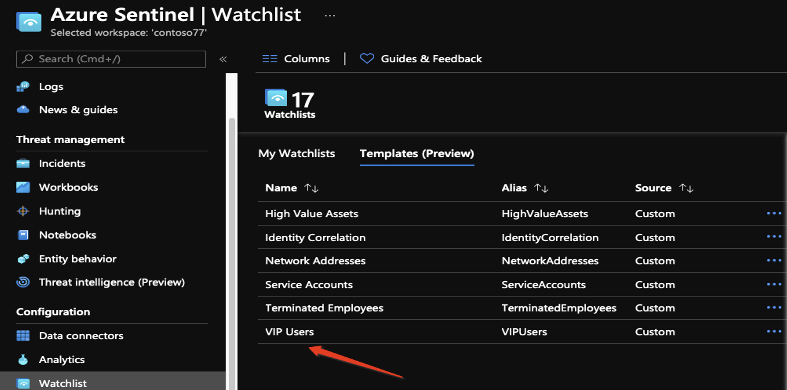Click the Guides & Feedback heart icon
Screen dimensions: 787x390
[367, 59]
